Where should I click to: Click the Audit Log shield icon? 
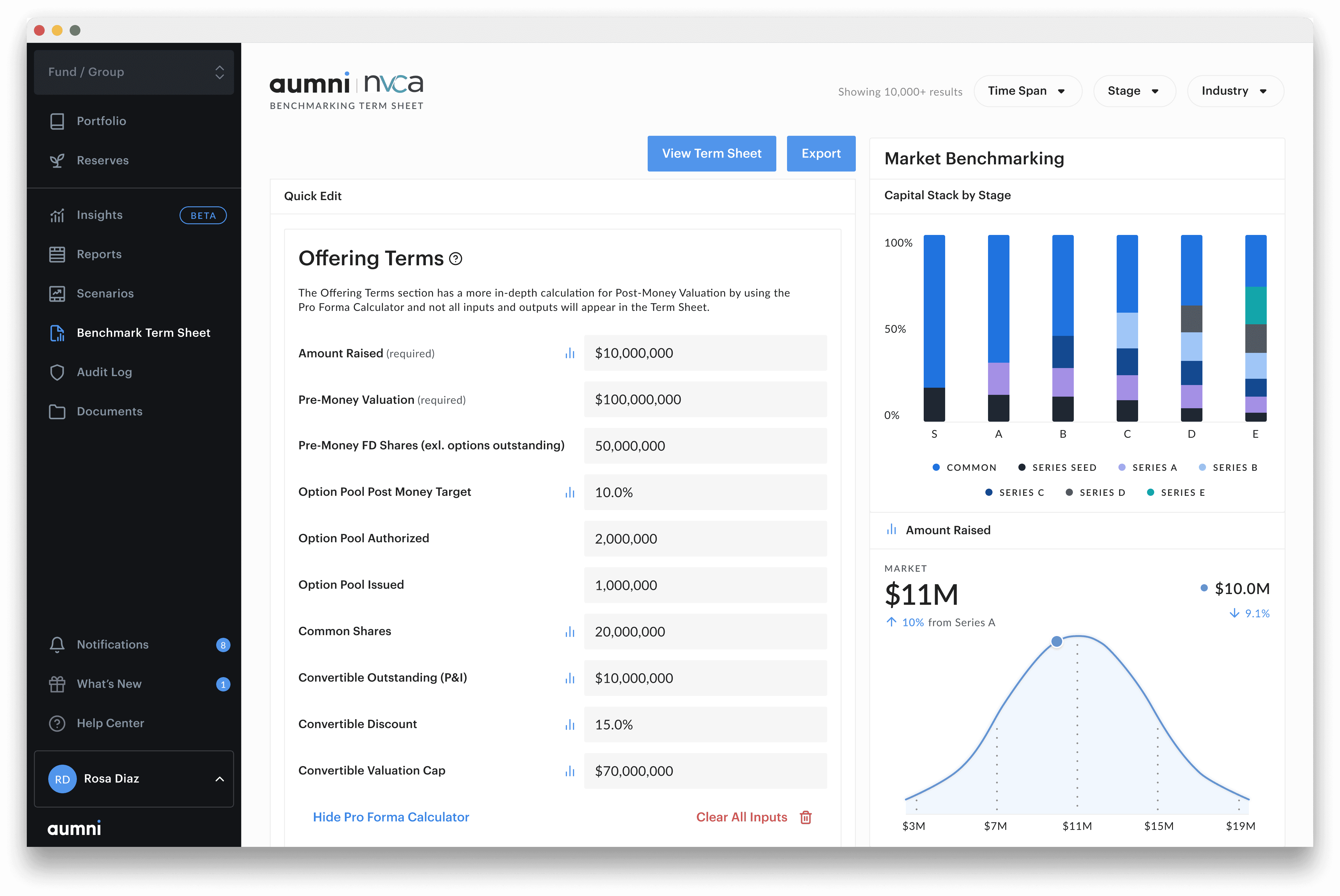[57, 373]
